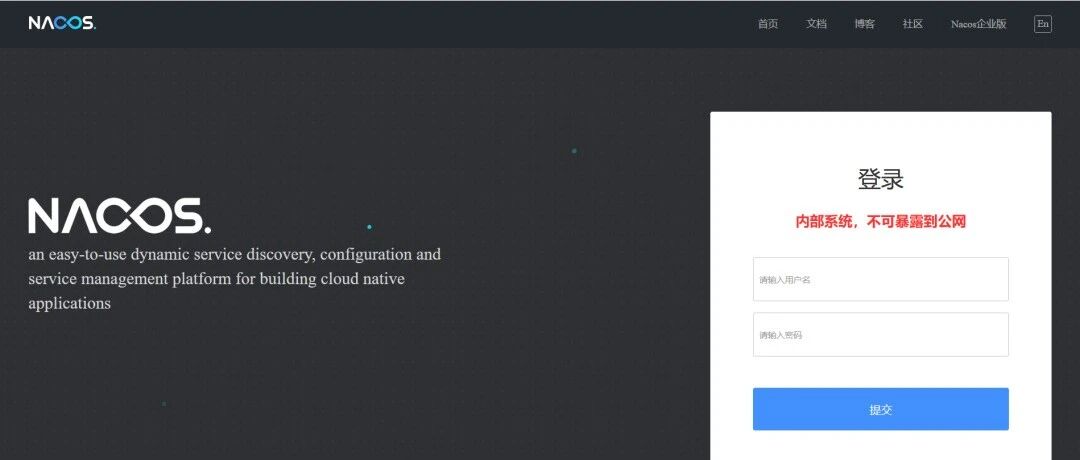Image resolution: width=1080 pixels, height=460 pixels.
Task: Click the large NACOS logo above the tagline
Action: (x=120, y=216)
